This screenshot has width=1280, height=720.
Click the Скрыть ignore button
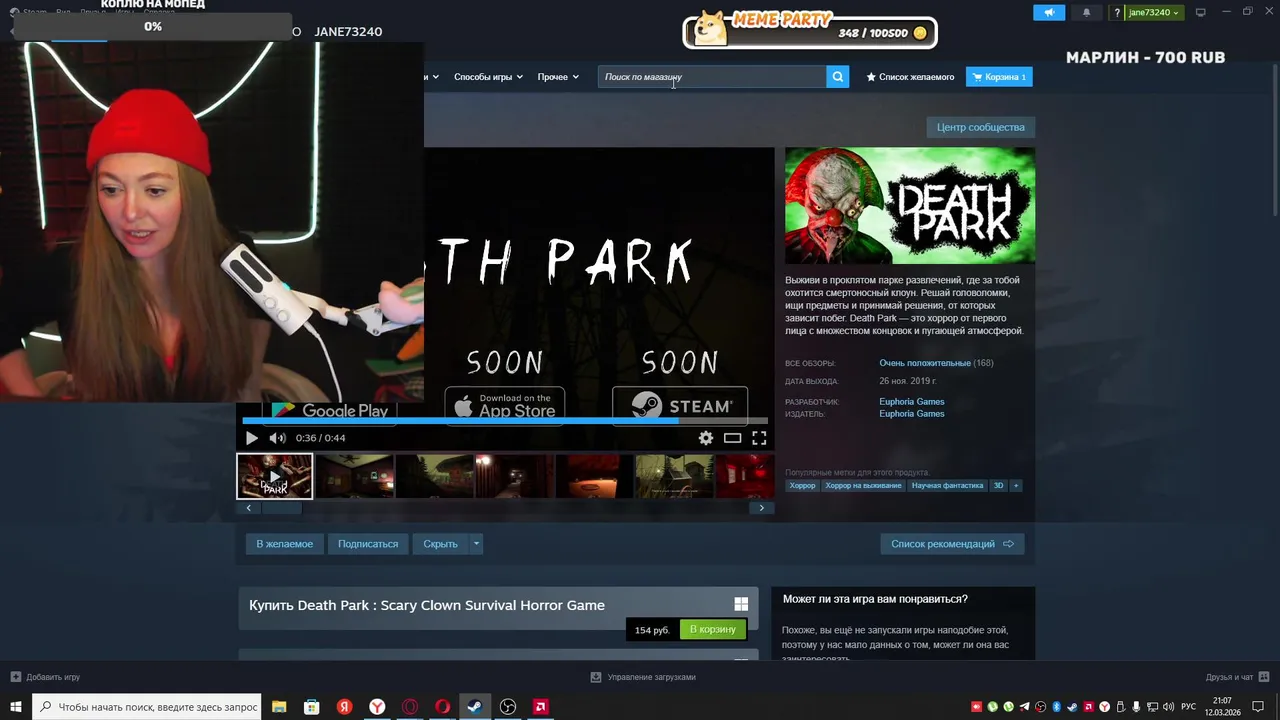tap(440, 544)
